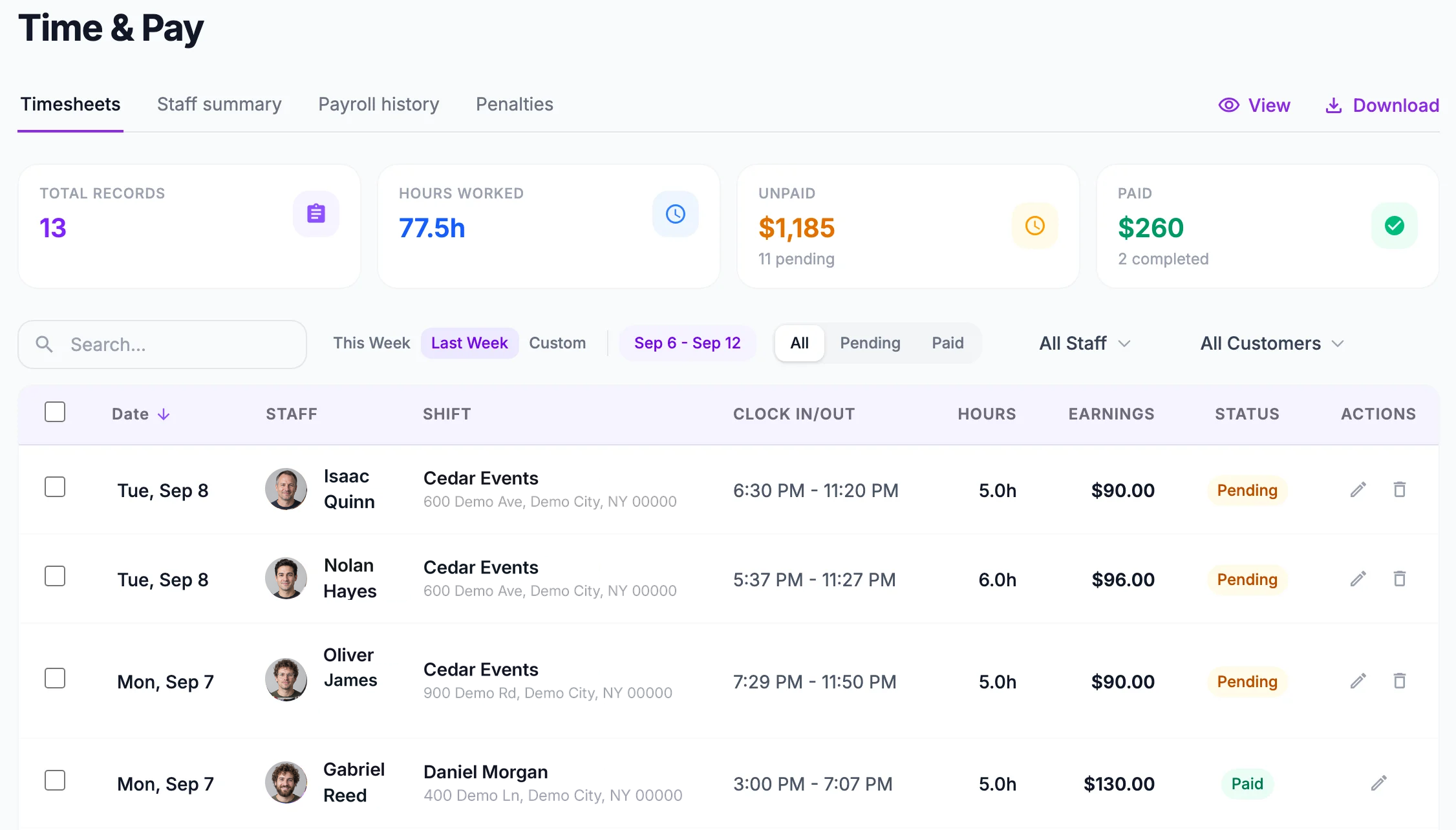1456x830 pixels.
Task: Click trash icon in Oliver James' row
Action: tap(1400, 681)
